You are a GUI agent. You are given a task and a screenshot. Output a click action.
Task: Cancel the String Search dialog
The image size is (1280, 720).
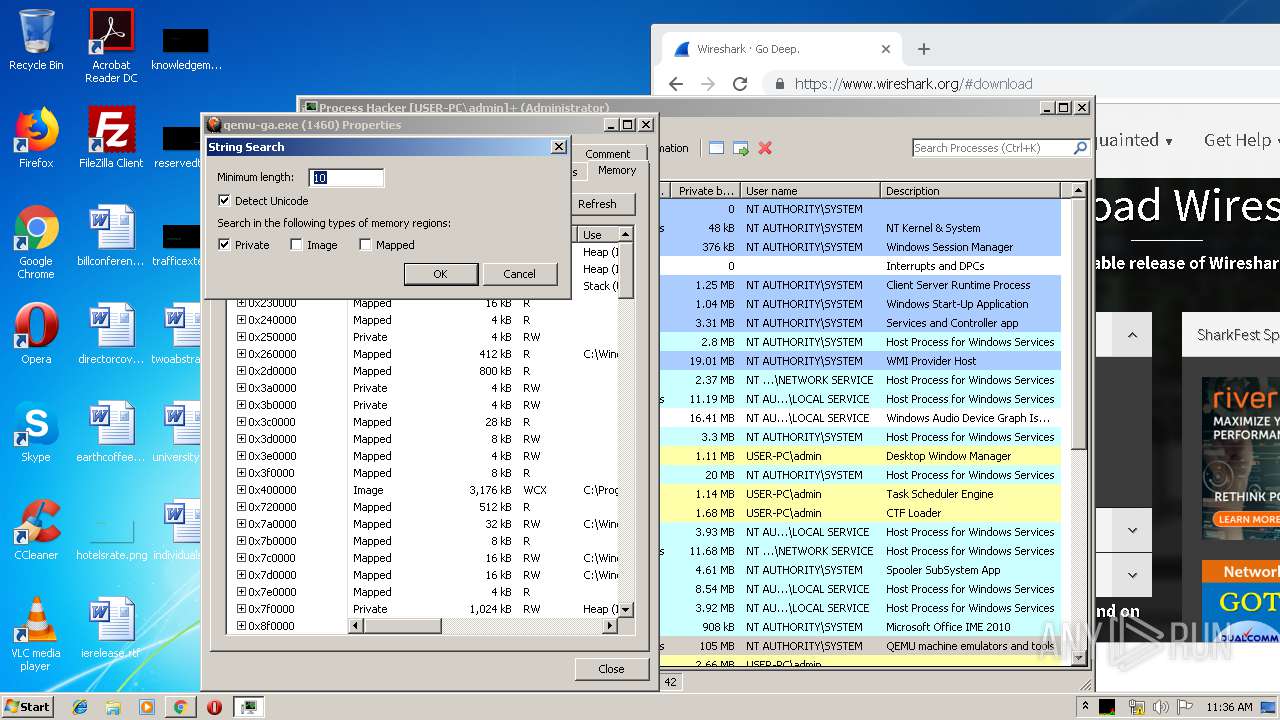(519, 274)
